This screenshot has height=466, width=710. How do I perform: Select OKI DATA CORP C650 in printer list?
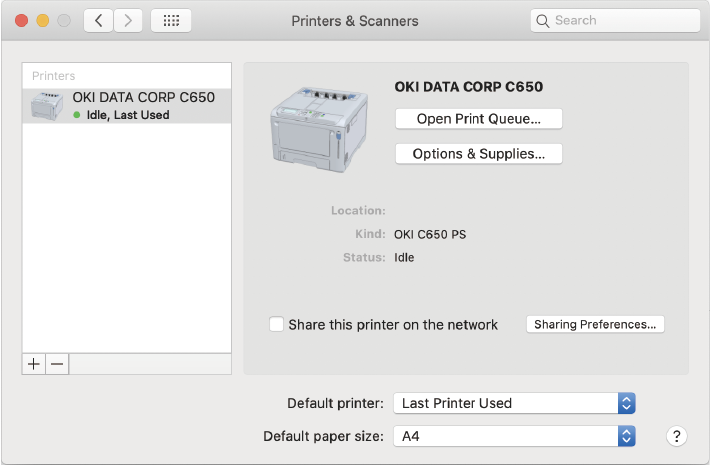click(143, 99)
